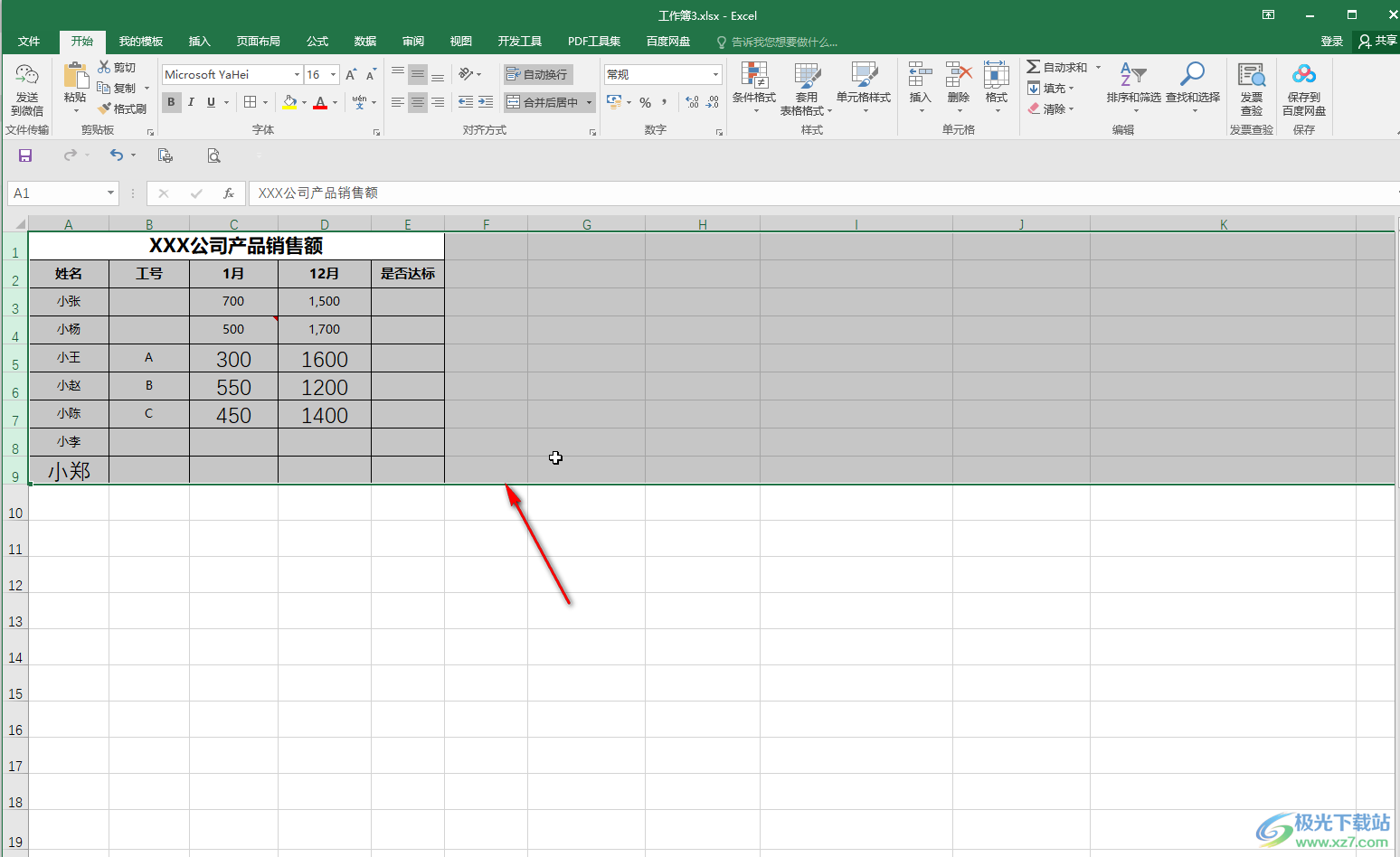Toggle italic formatting
1400x857 pixels.
(191, 102)
